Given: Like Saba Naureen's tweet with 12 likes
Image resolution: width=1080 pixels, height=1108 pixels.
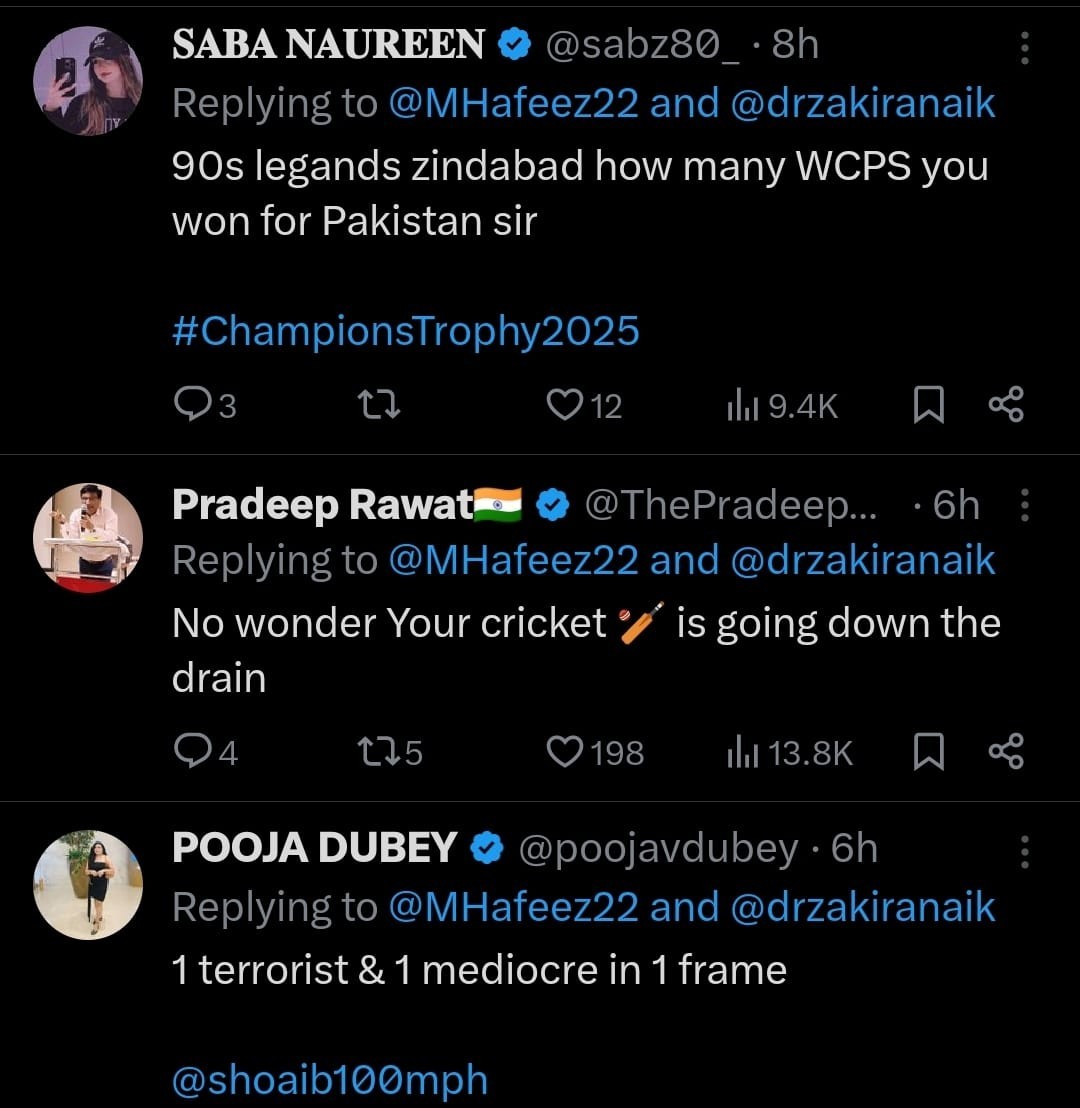Looking at the screenshot, I should (564, 404).
